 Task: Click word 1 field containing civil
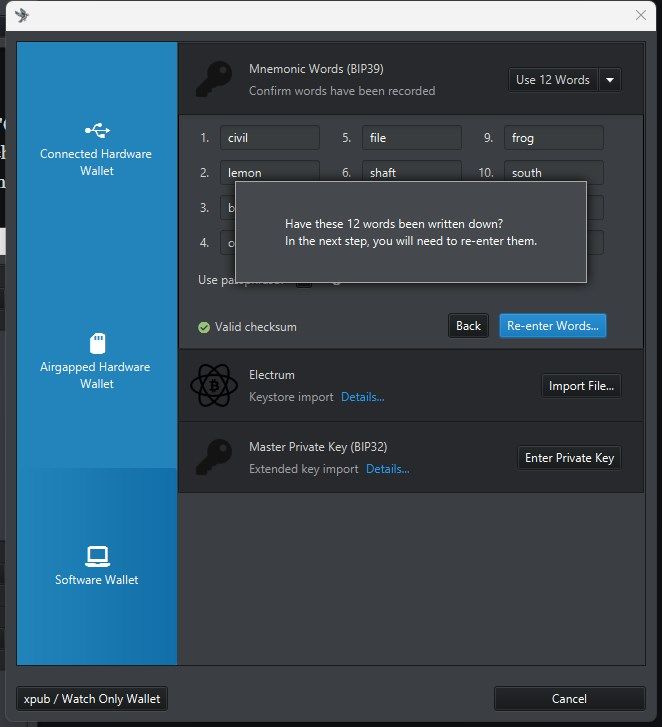pos(270,138)
